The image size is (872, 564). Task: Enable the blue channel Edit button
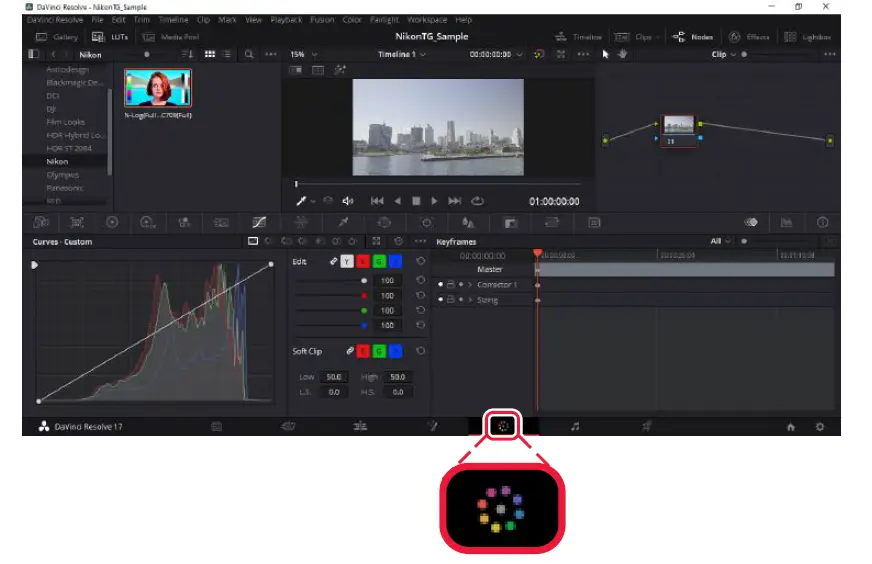395,261
